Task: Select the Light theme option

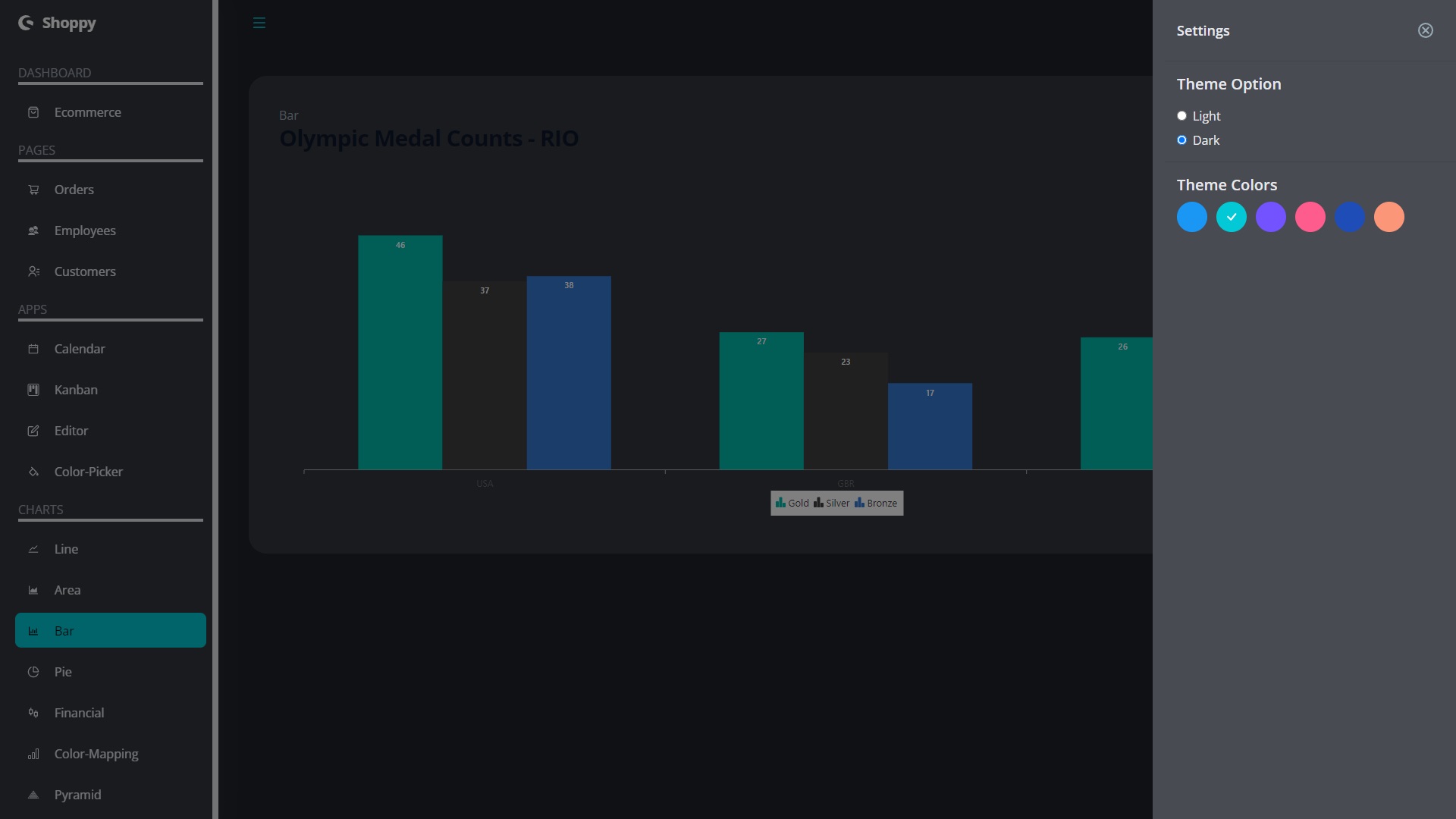Action: tap(1181, 116)
